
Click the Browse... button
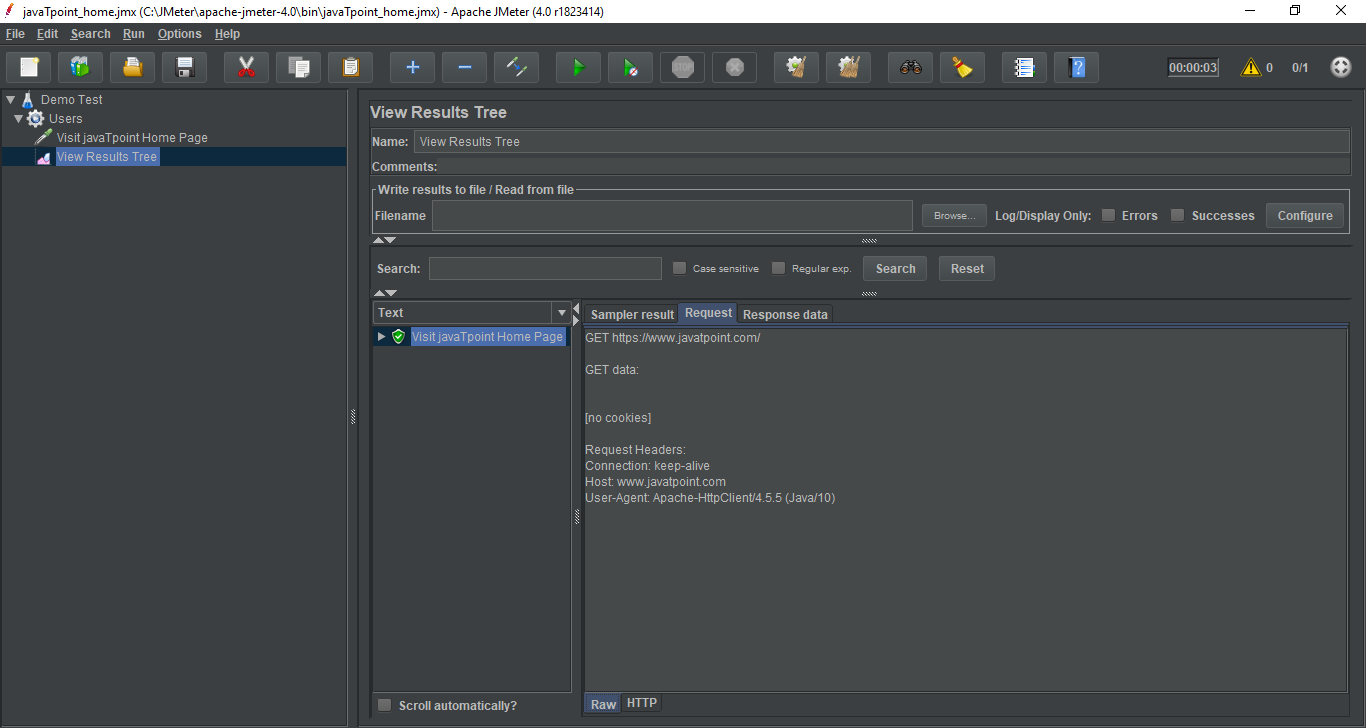pos(954,215)
